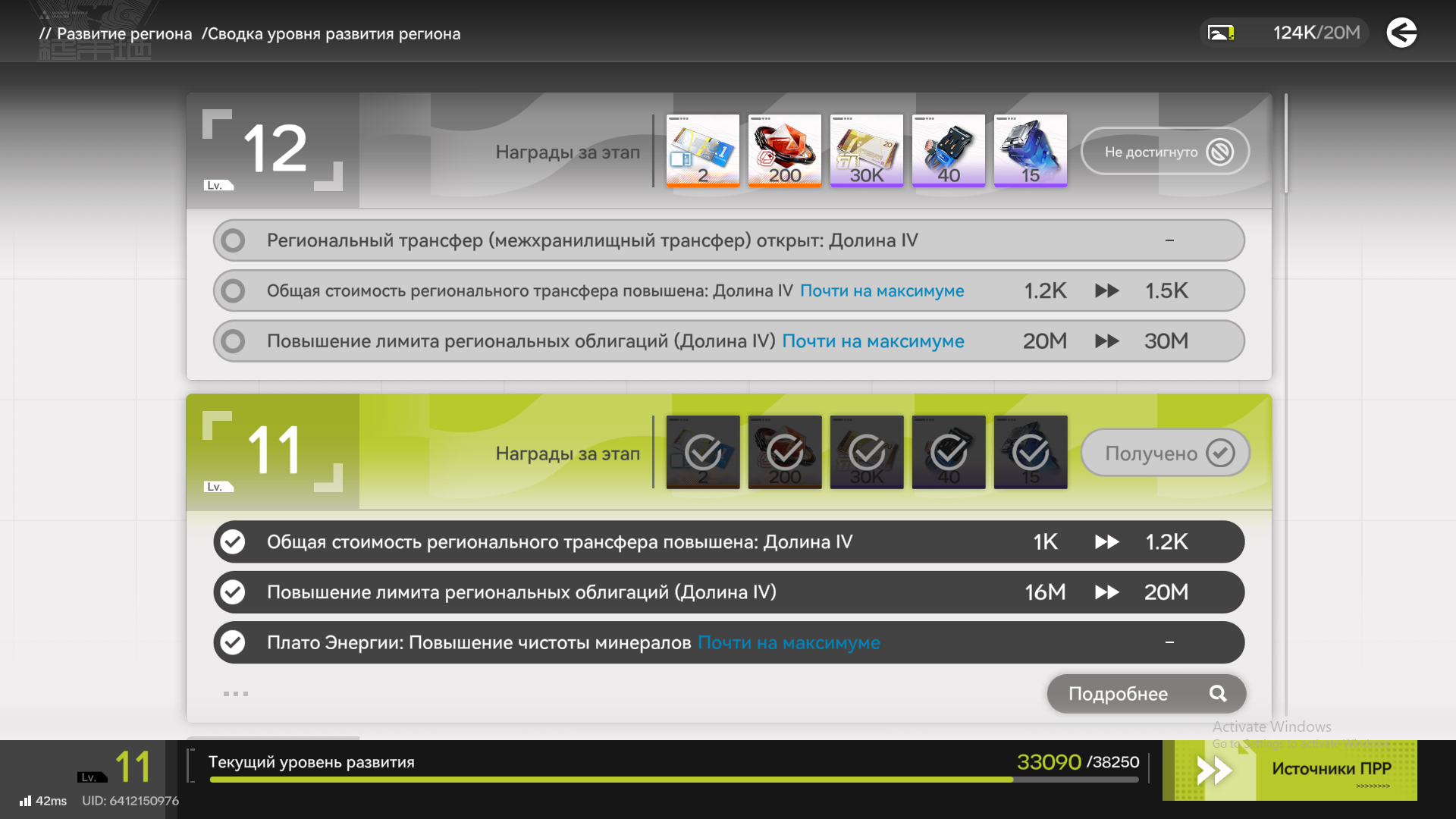Click the current development level progress bar
This screenshot has height=819, width=1456.
(x=673, y=780)
